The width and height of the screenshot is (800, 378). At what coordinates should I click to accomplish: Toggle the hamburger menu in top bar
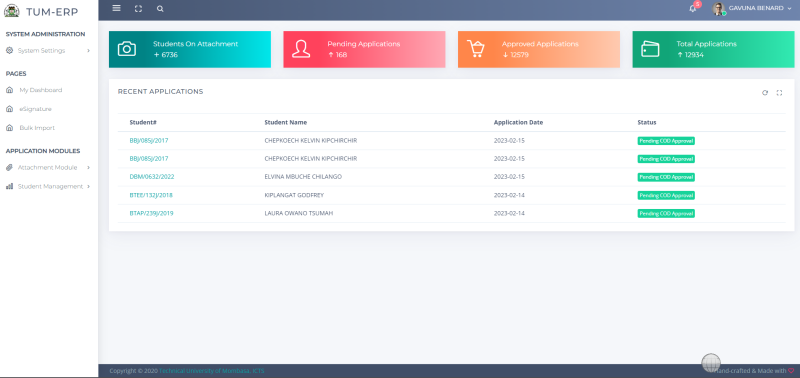tap(116, 8)
